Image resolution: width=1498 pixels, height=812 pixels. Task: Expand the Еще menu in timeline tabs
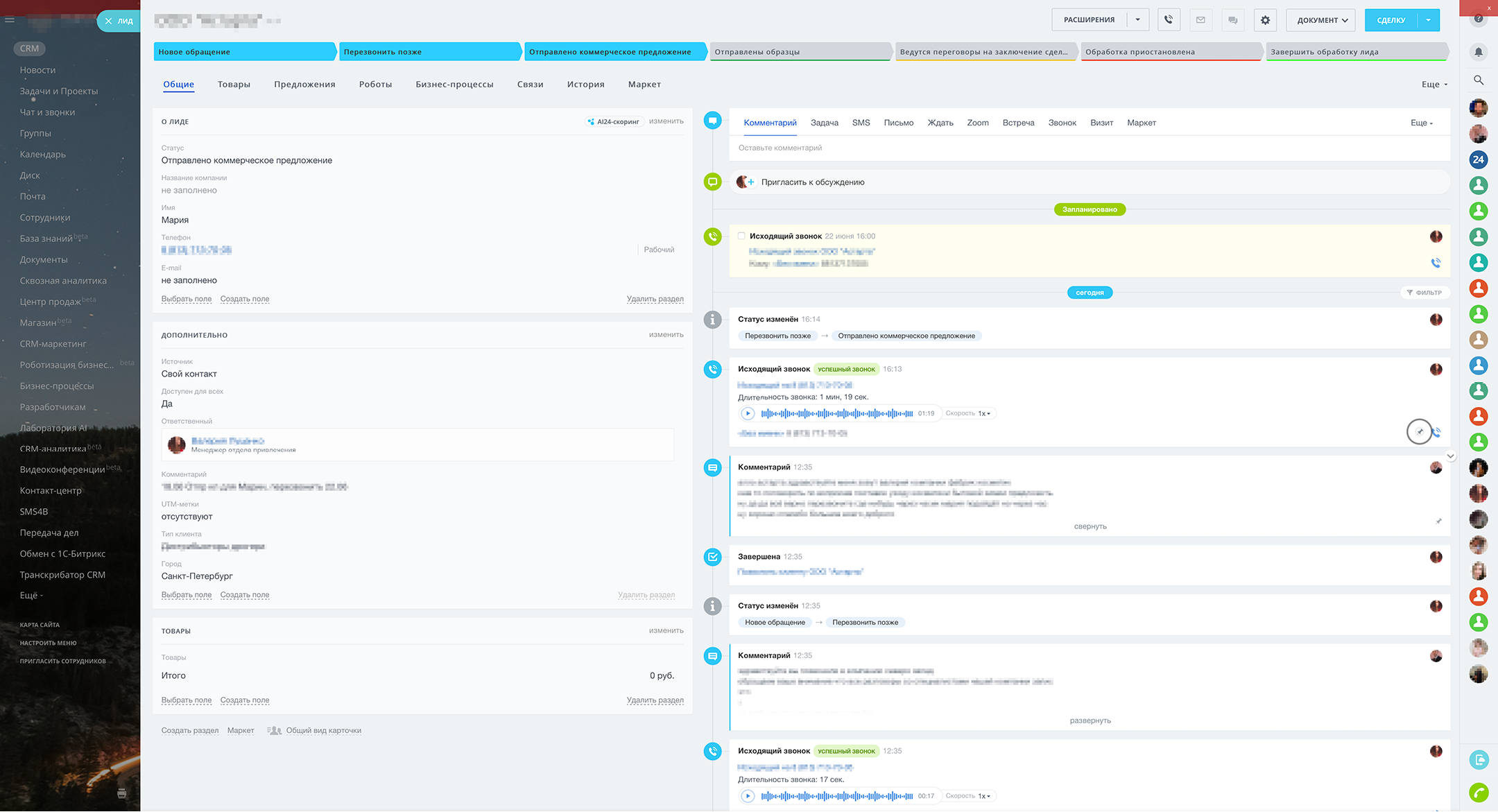tap(1421, 123)
